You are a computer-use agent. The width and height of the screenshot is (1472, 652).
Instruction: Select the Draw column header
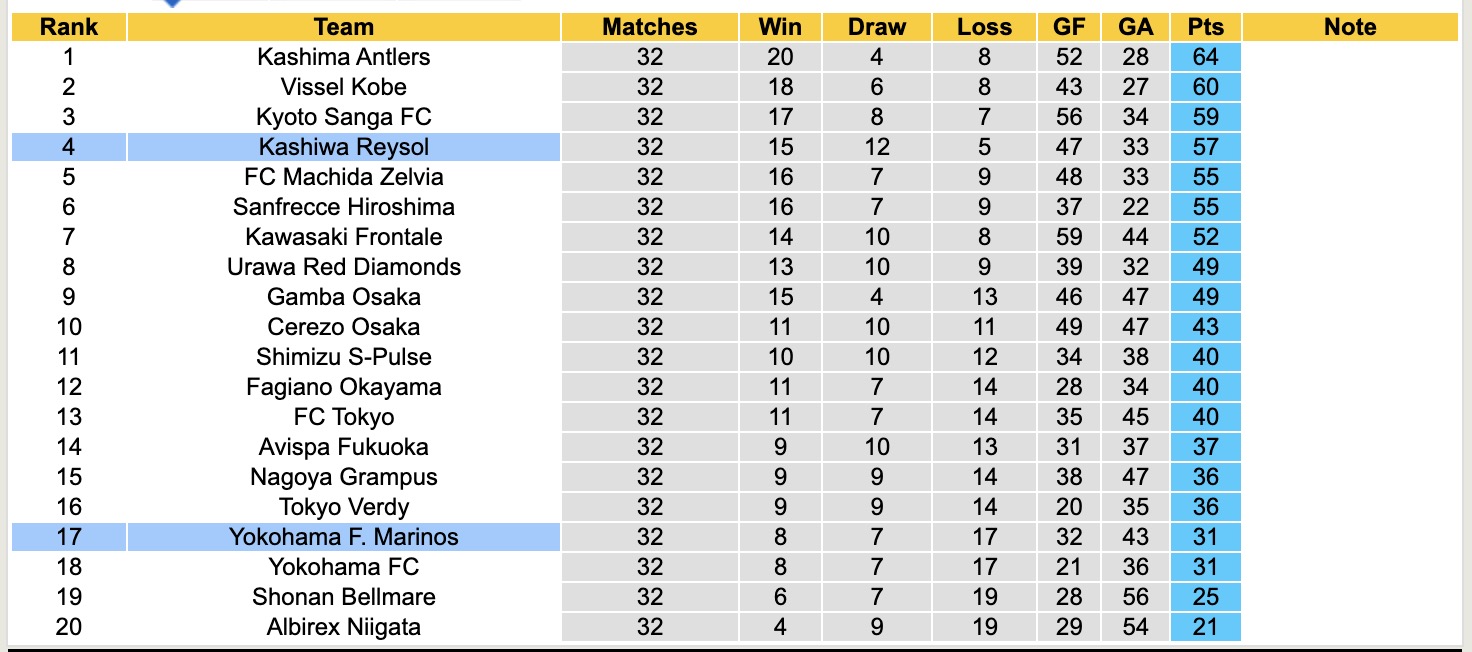[x=876, y=27]
